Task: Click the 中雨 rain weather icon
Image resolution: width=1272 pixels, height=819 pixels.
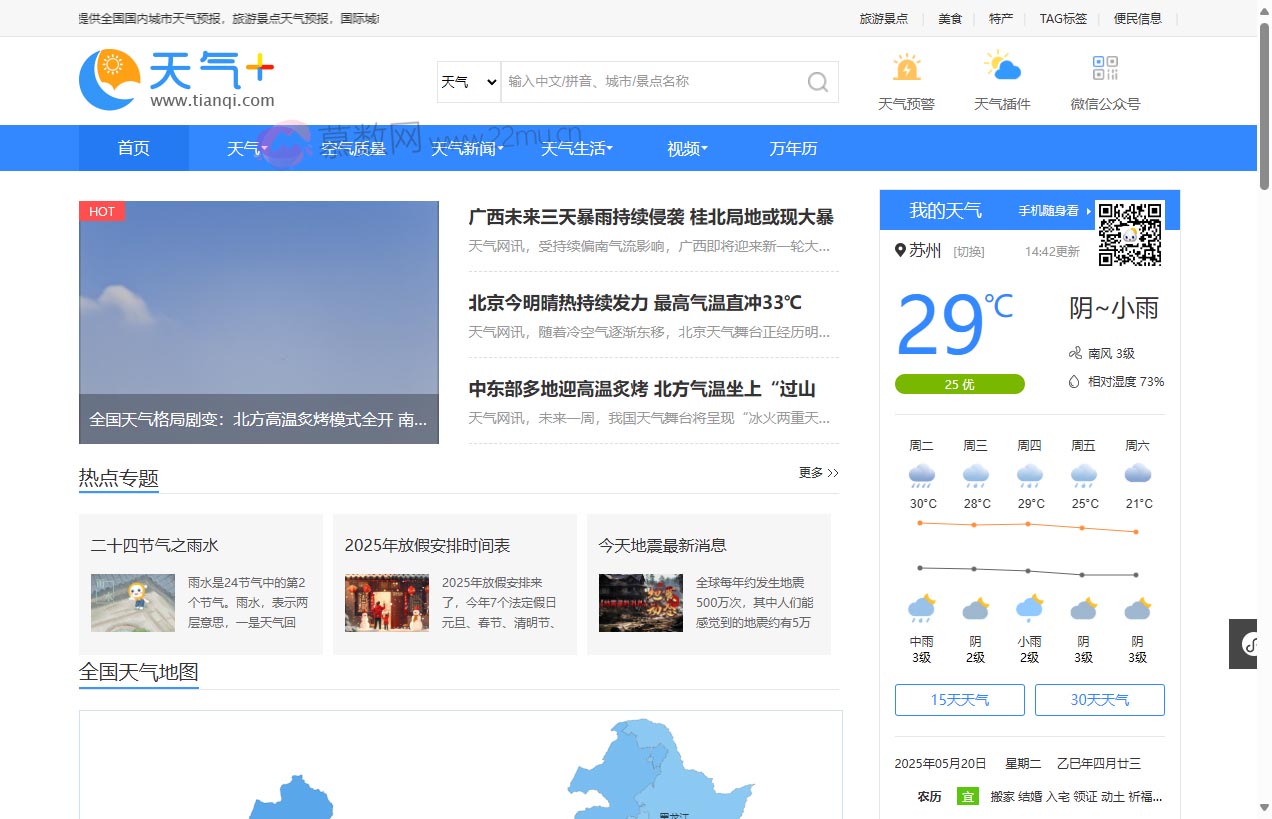Action: 921,608
